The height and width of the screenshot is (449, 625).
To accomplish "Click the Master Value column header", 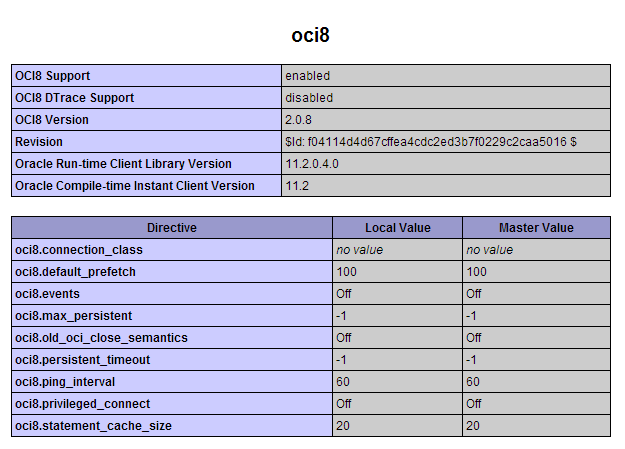I will tap(536, 228).
